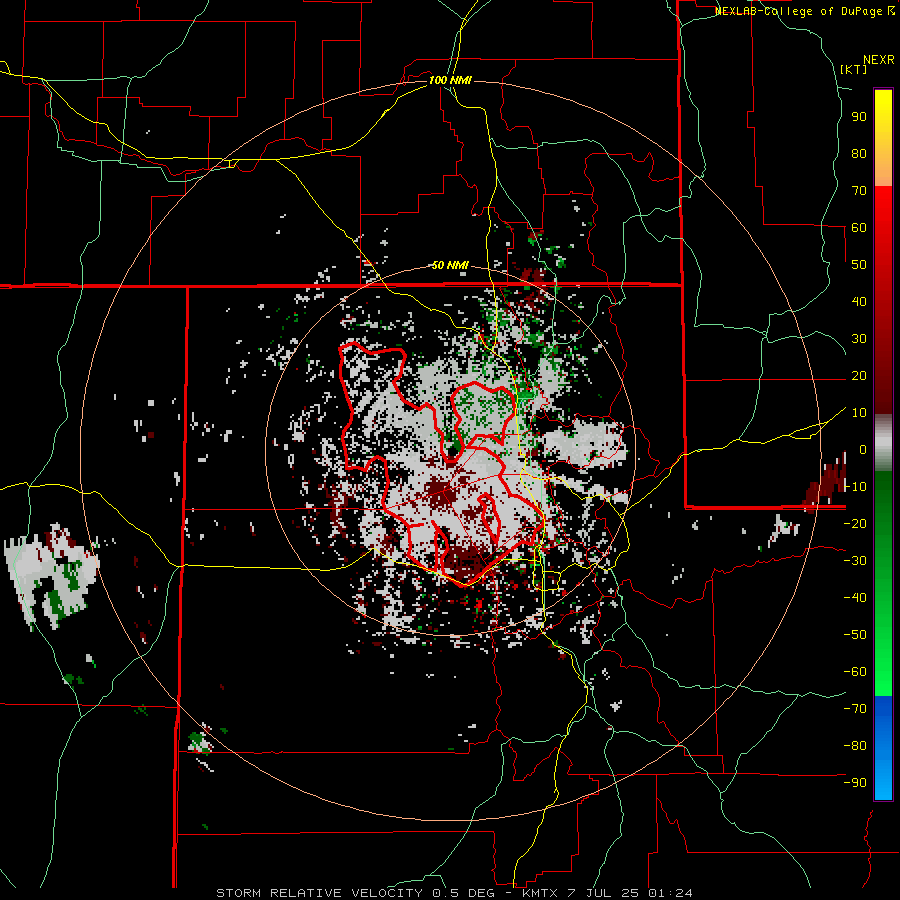
Task: Click the 7 JUL 25 date text
Action: pos(605,893)
